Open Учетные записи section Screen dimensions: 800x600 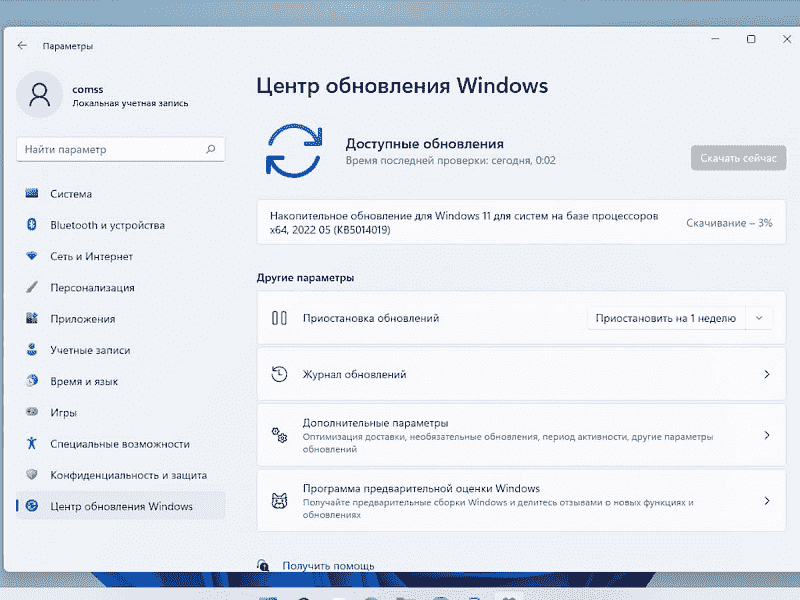[120, 350]
